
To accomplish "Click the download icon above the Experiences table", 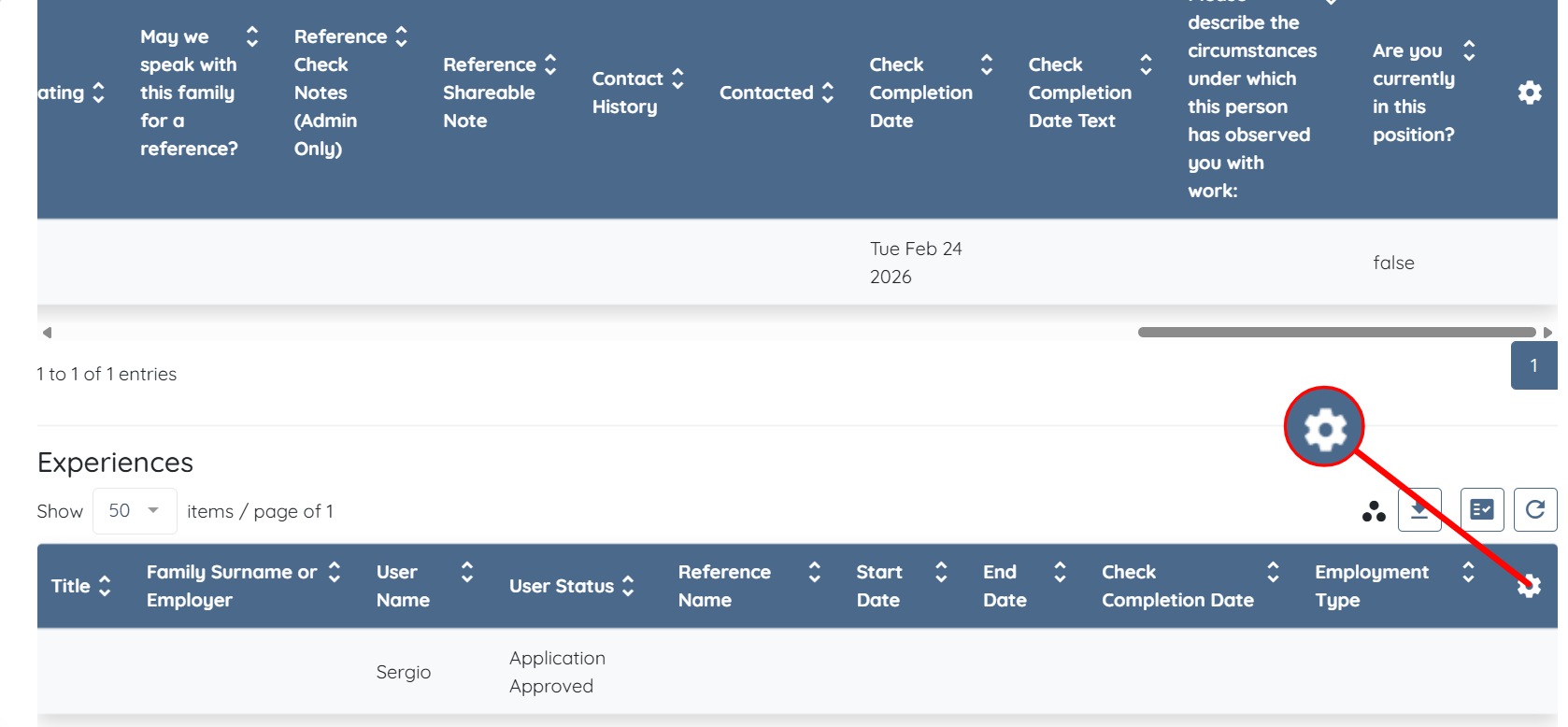I will [x=1418, y=510].
